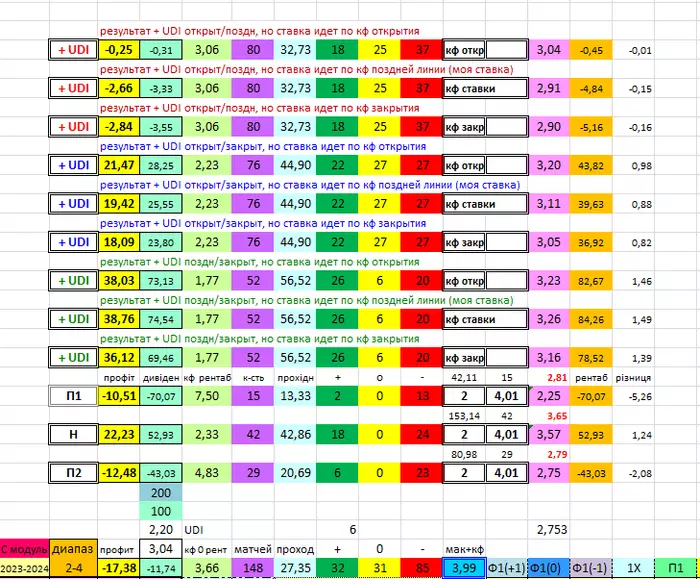Click the value 2,753
The image size is (700, 579).
click(552, 530)
